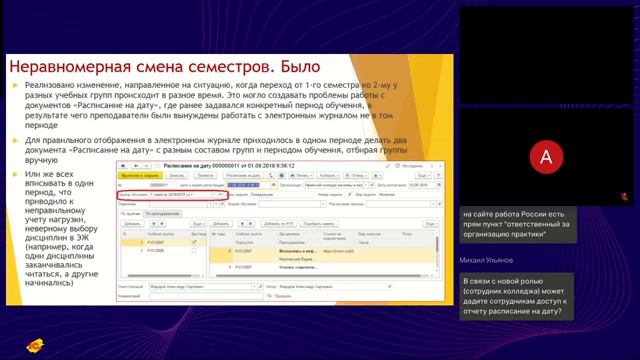This screenshot has height=360, width=640.
Task: Move group row up in left table
Action: (x=154, y=224)
